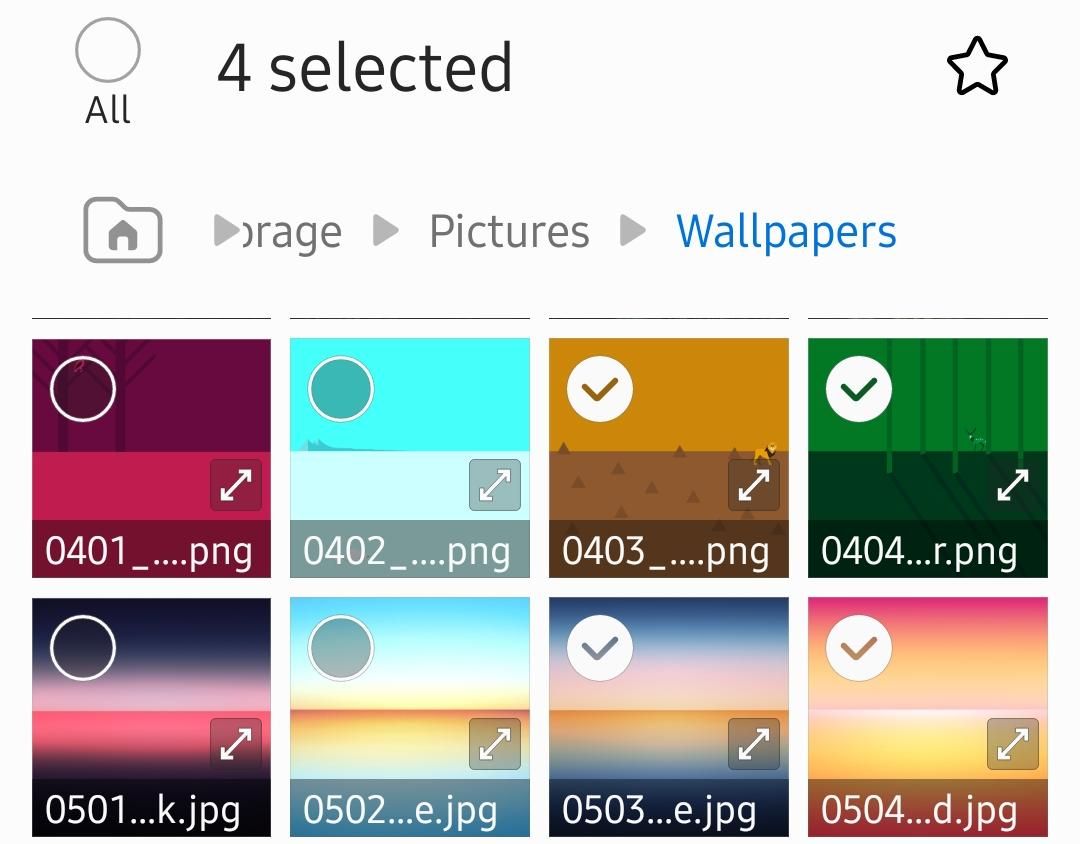Tap the 0502 jpg filename label

(x=401, y=810)
